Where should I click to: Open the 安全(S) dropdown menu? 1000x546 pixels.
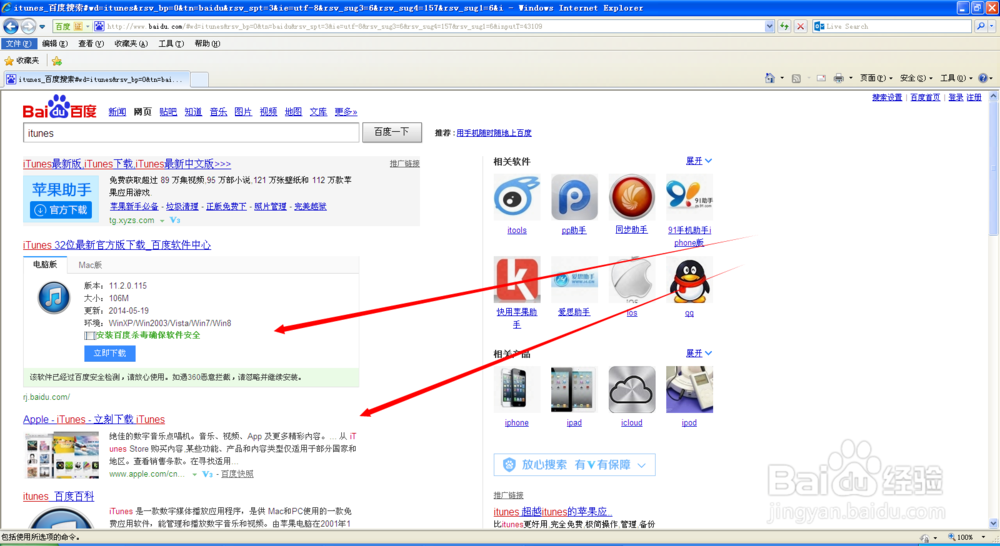tap(915, 78)
